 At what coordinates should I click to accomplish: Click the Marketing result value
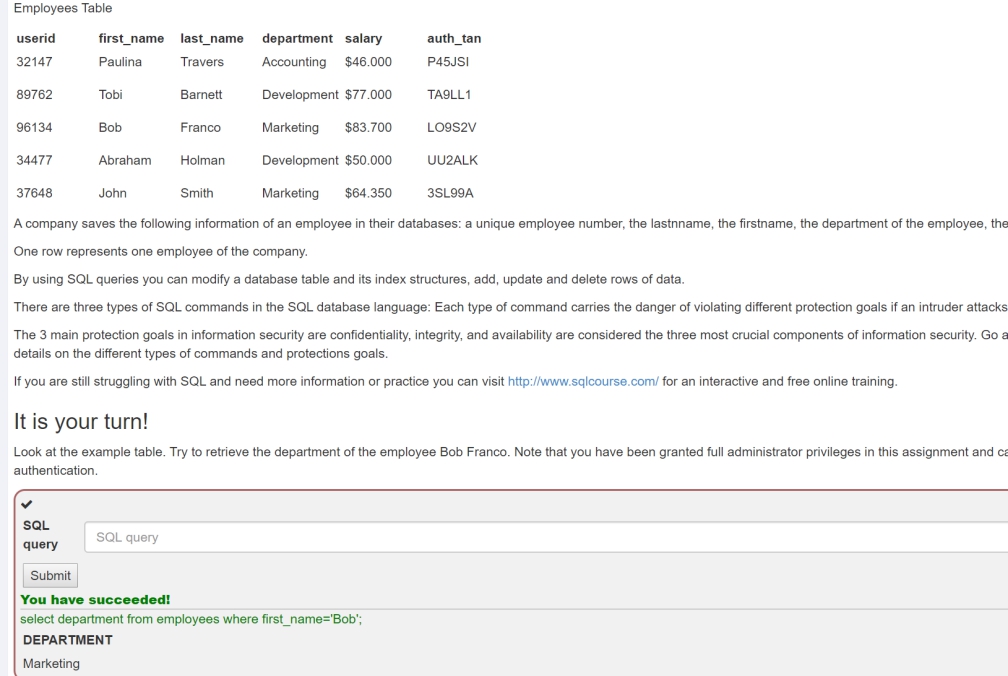[51, 664]
